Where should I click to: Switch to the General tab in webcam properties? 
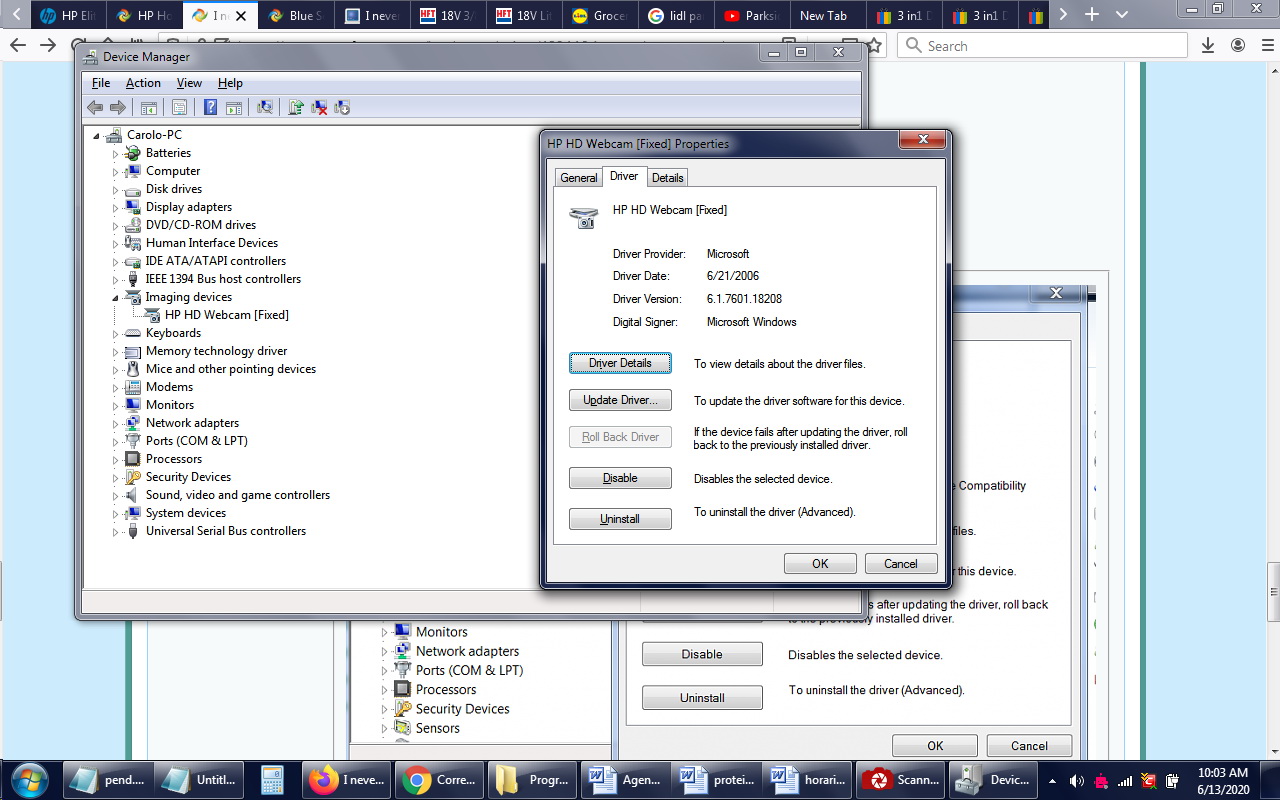click(579, 177)
